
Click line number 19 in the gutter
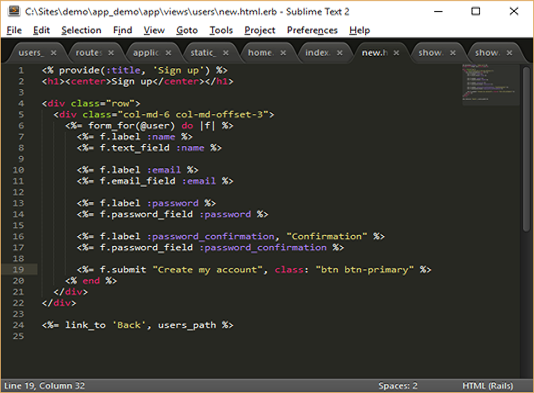coord(18,270)
